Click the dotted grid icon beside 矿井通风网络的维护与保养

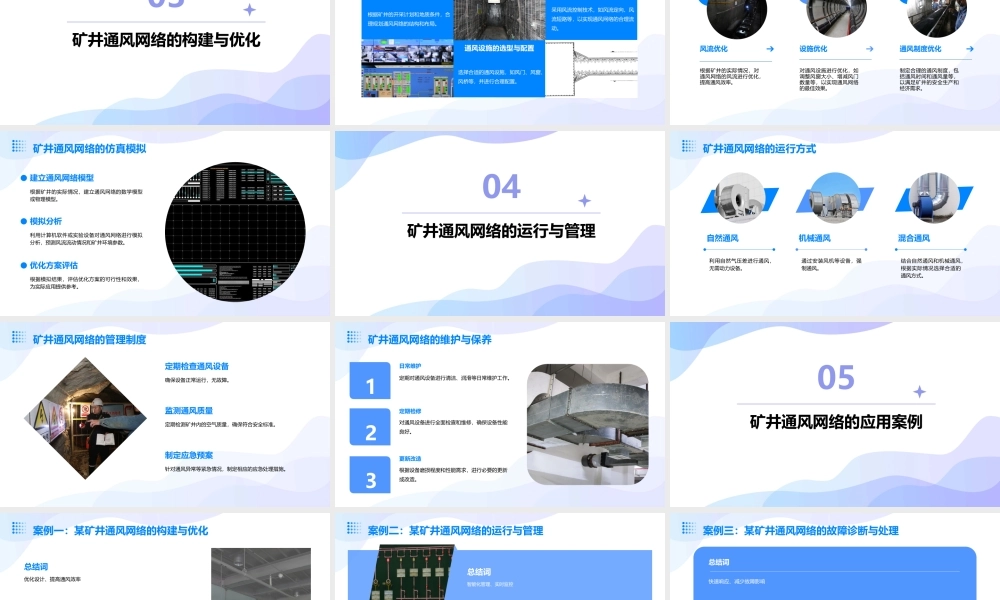(353, 338)
